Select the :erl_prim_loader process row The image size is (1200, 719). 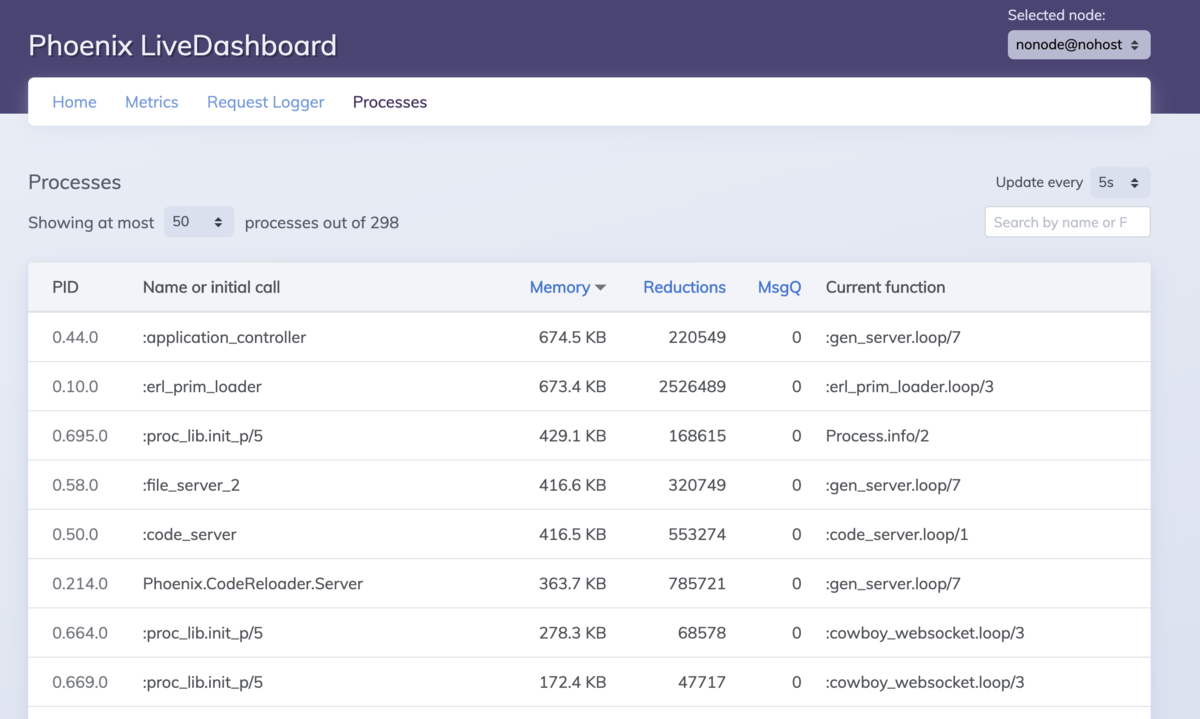(589, 386)
